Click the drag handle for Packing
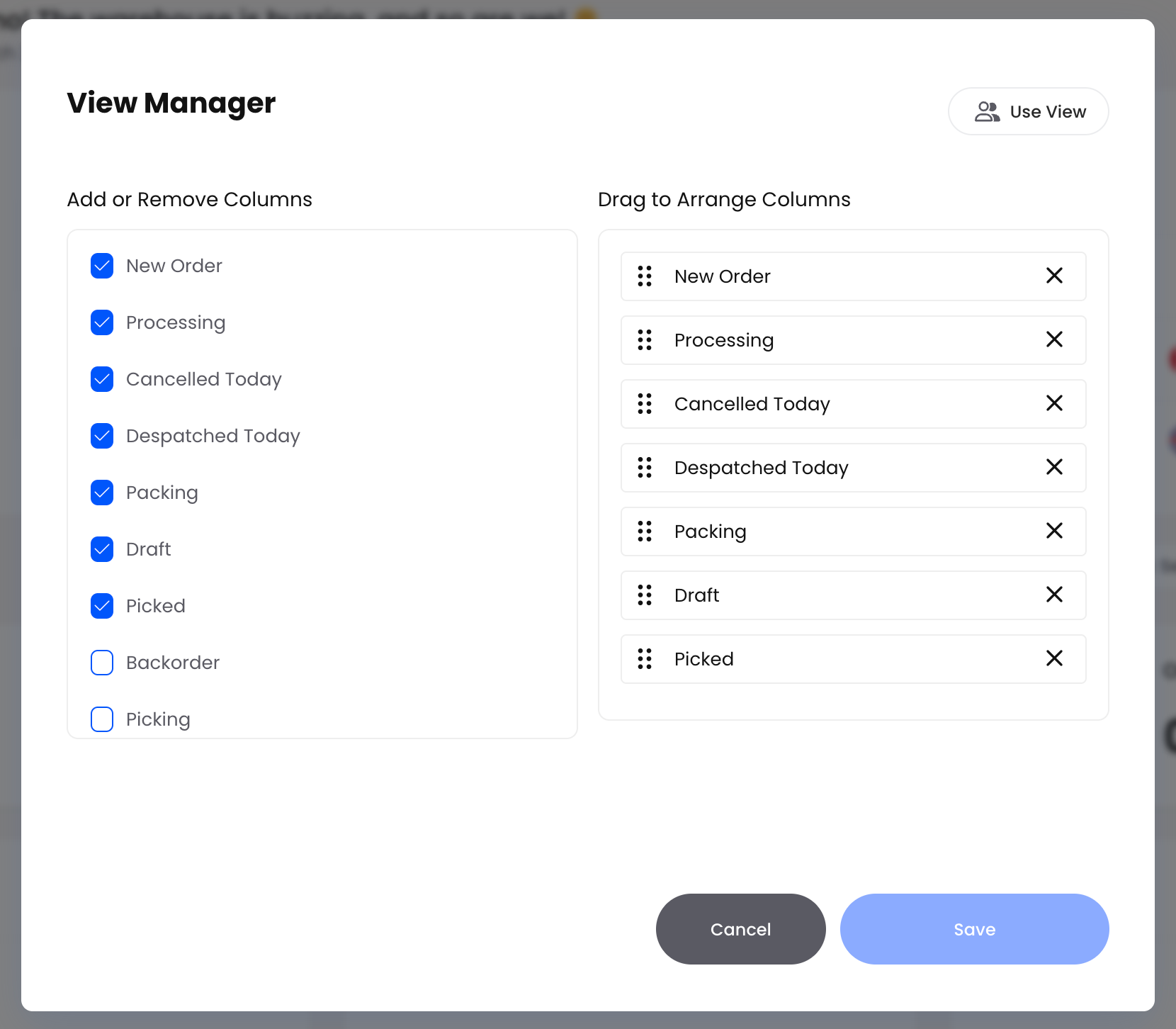 coord(645,532)
